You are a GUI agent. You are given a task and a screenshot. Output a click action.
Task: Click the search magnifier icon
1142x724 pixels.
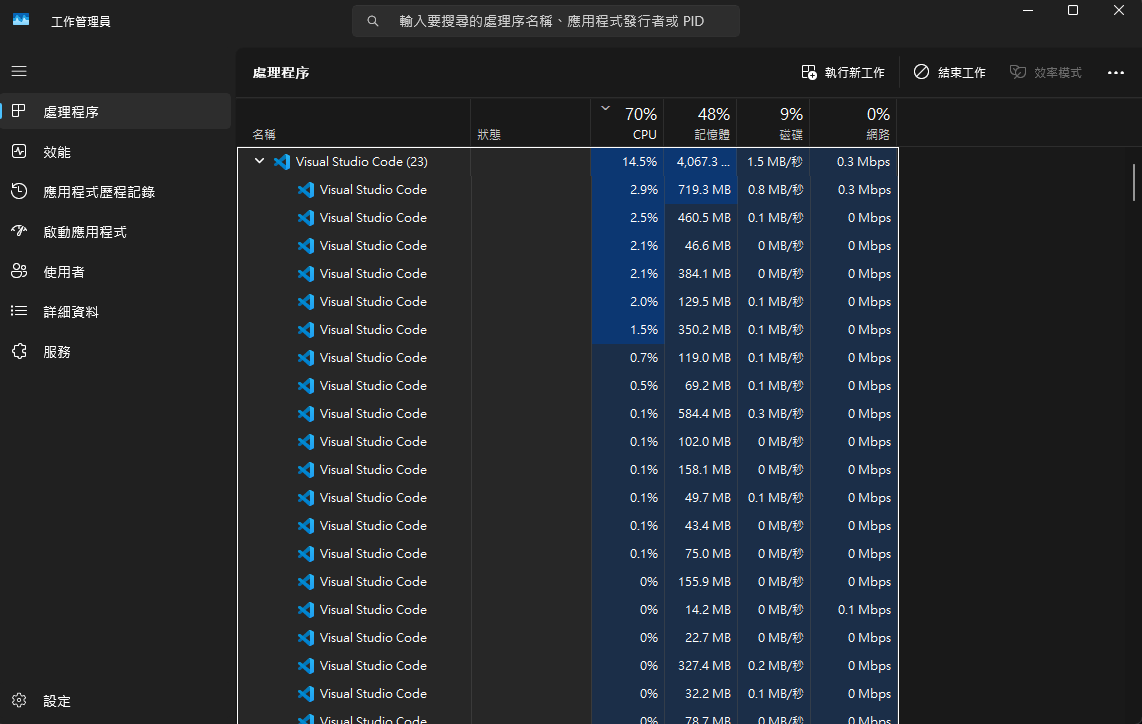(x=373, y=21)
